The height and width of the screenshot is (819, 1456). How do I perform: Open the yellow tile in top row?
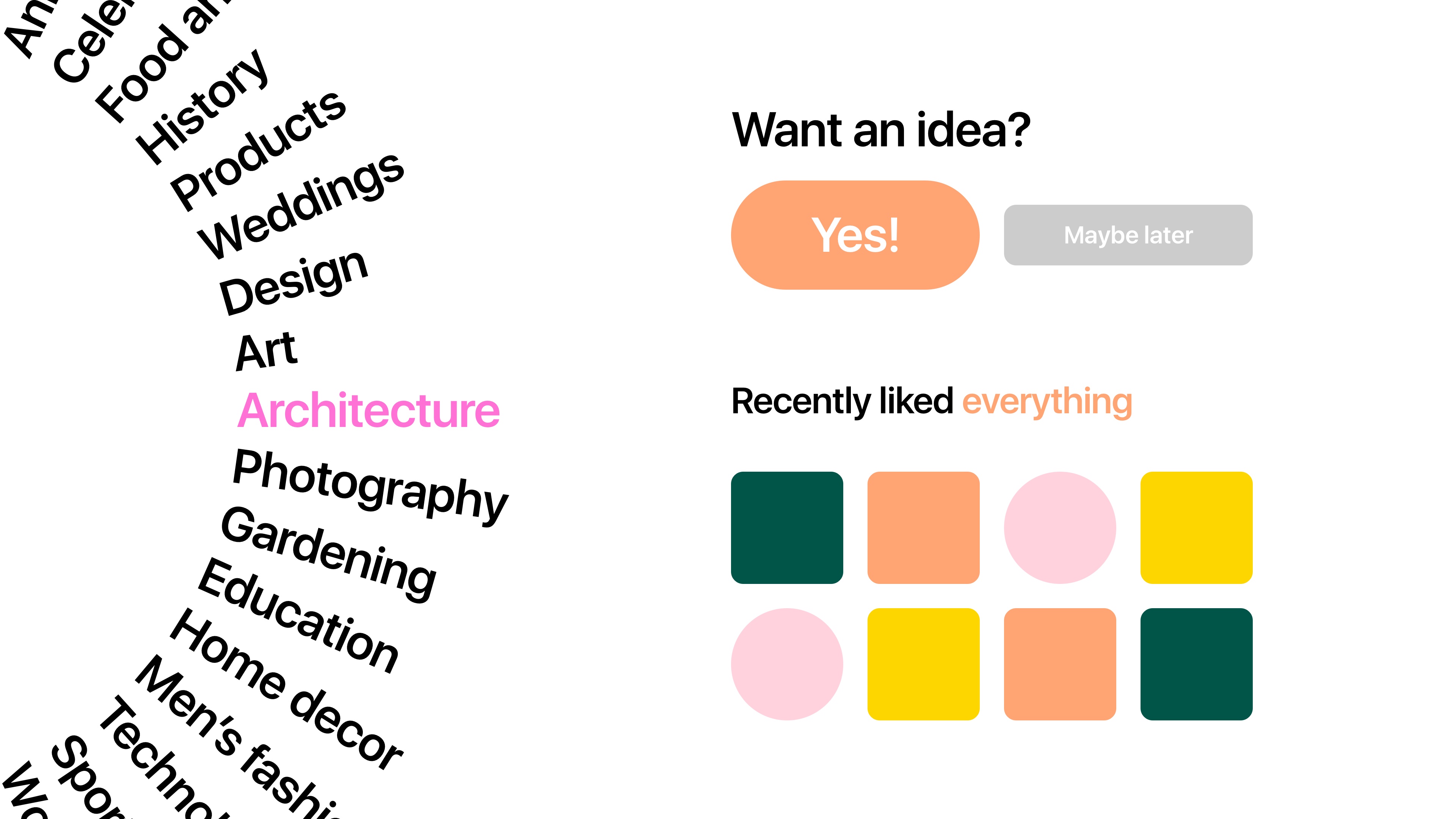click(1197, 528)
